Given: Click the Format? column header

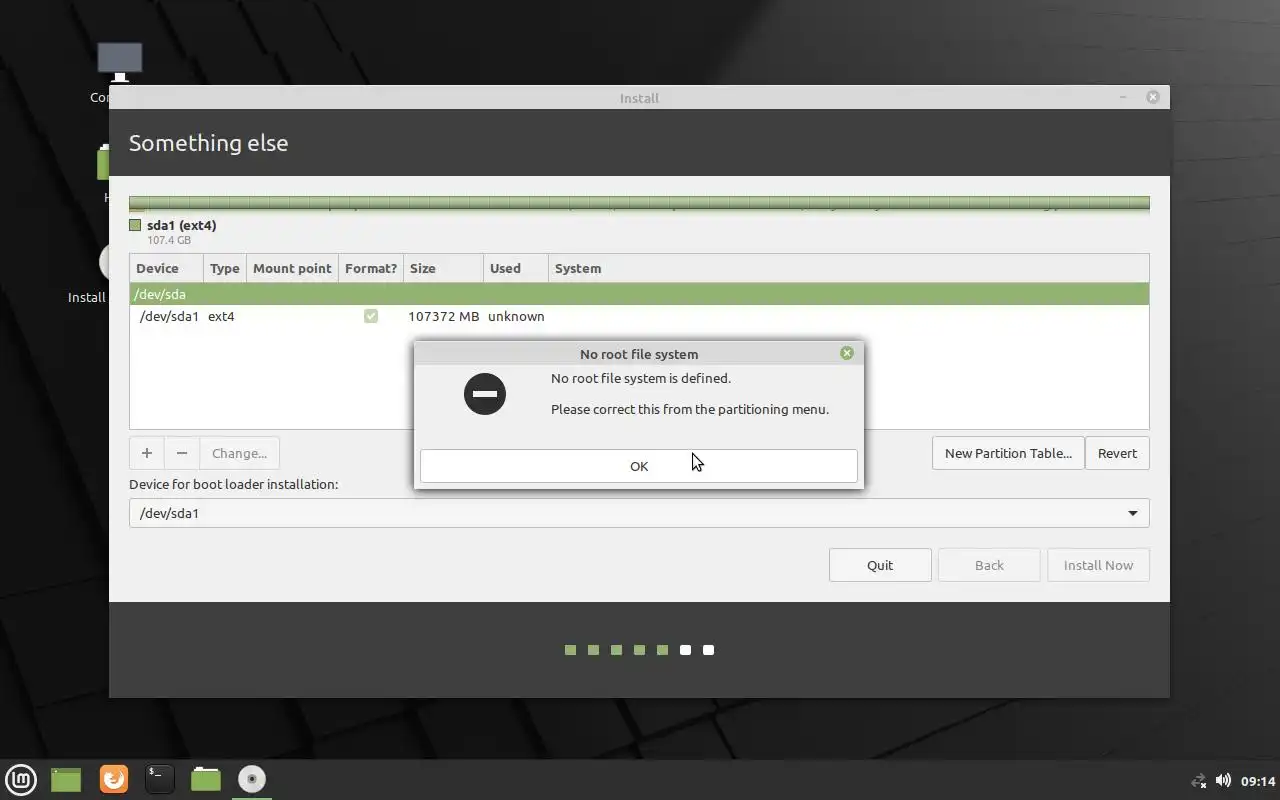Looking at the screenshot, I should click(371, 268).
